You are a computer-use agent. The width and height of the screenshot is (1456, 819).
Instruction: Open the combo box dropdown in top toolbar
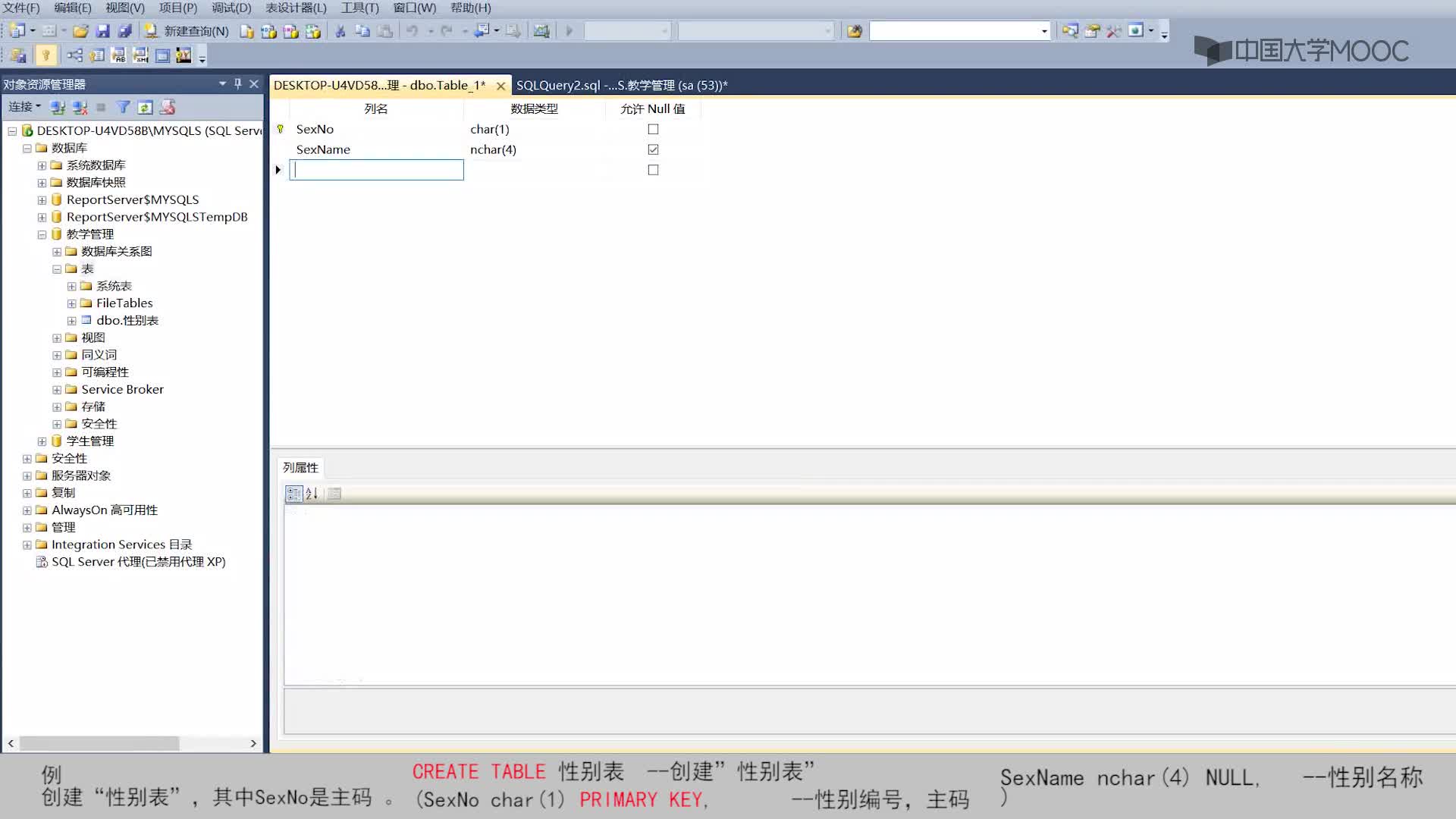pyautogui.click(x=1044, y=31)
